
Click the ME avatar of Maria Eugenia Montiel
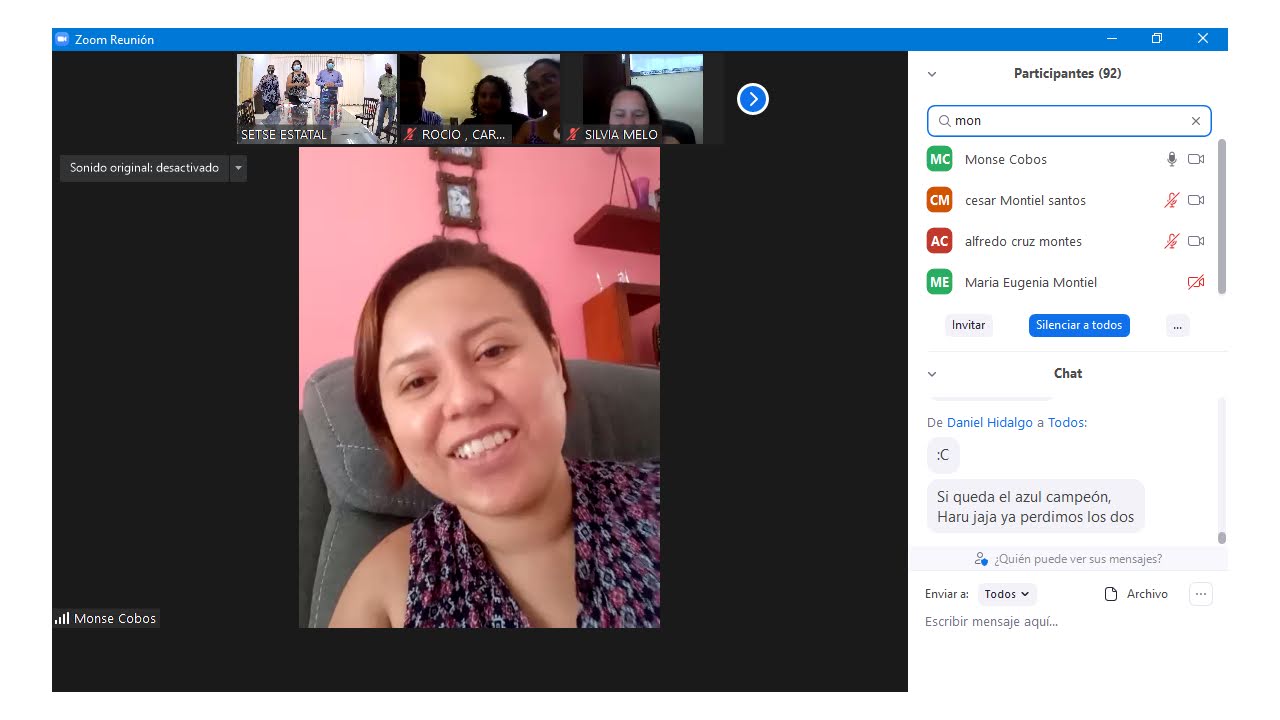(939, 282)
